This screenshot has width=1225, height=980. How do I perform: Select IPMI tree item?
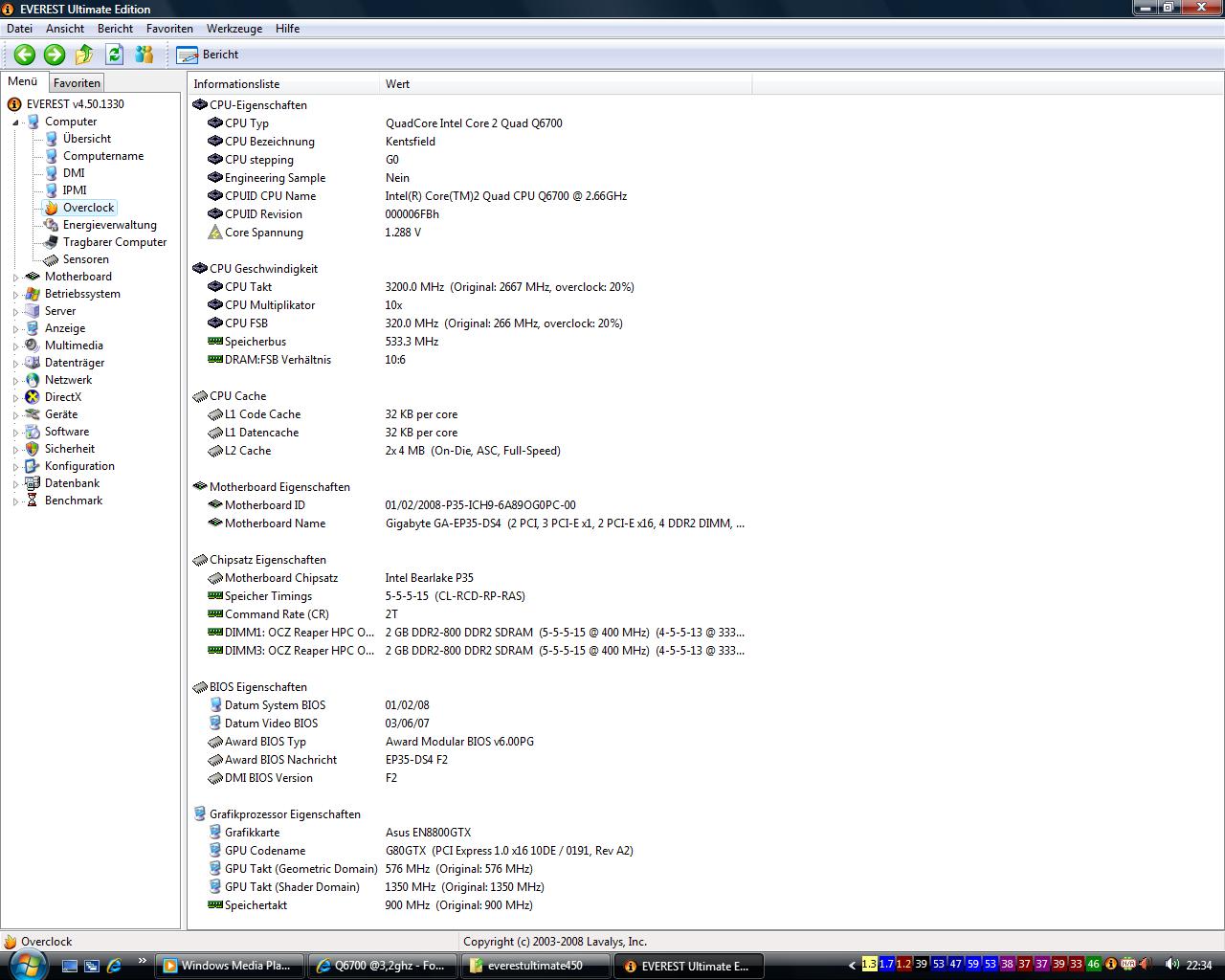[75, 190]
